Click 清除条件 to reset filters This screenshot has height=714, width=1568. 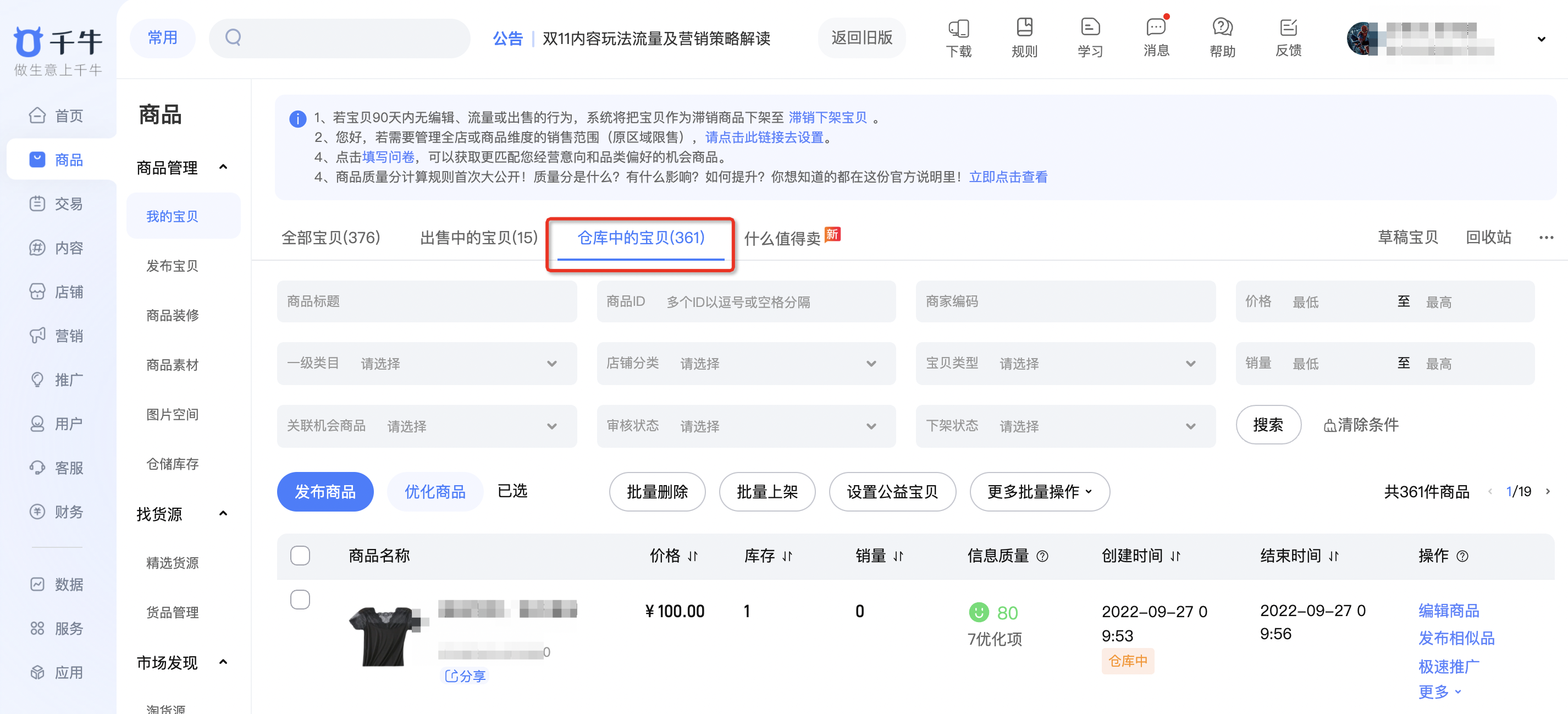[x=1361, y=425]
